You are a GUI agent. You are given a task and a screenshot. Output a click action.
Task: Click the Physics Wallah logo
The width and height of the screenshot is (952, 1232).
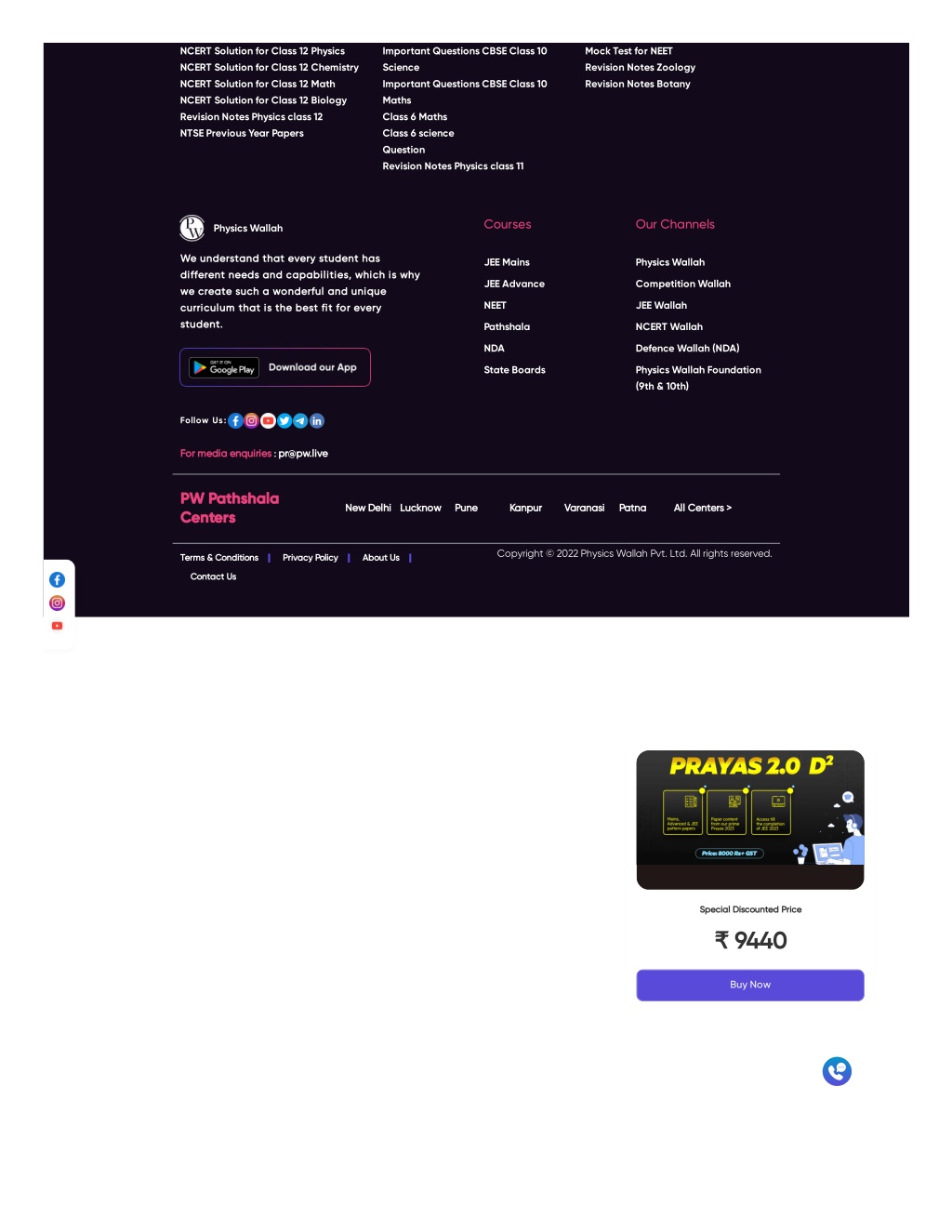coord(192,228)
